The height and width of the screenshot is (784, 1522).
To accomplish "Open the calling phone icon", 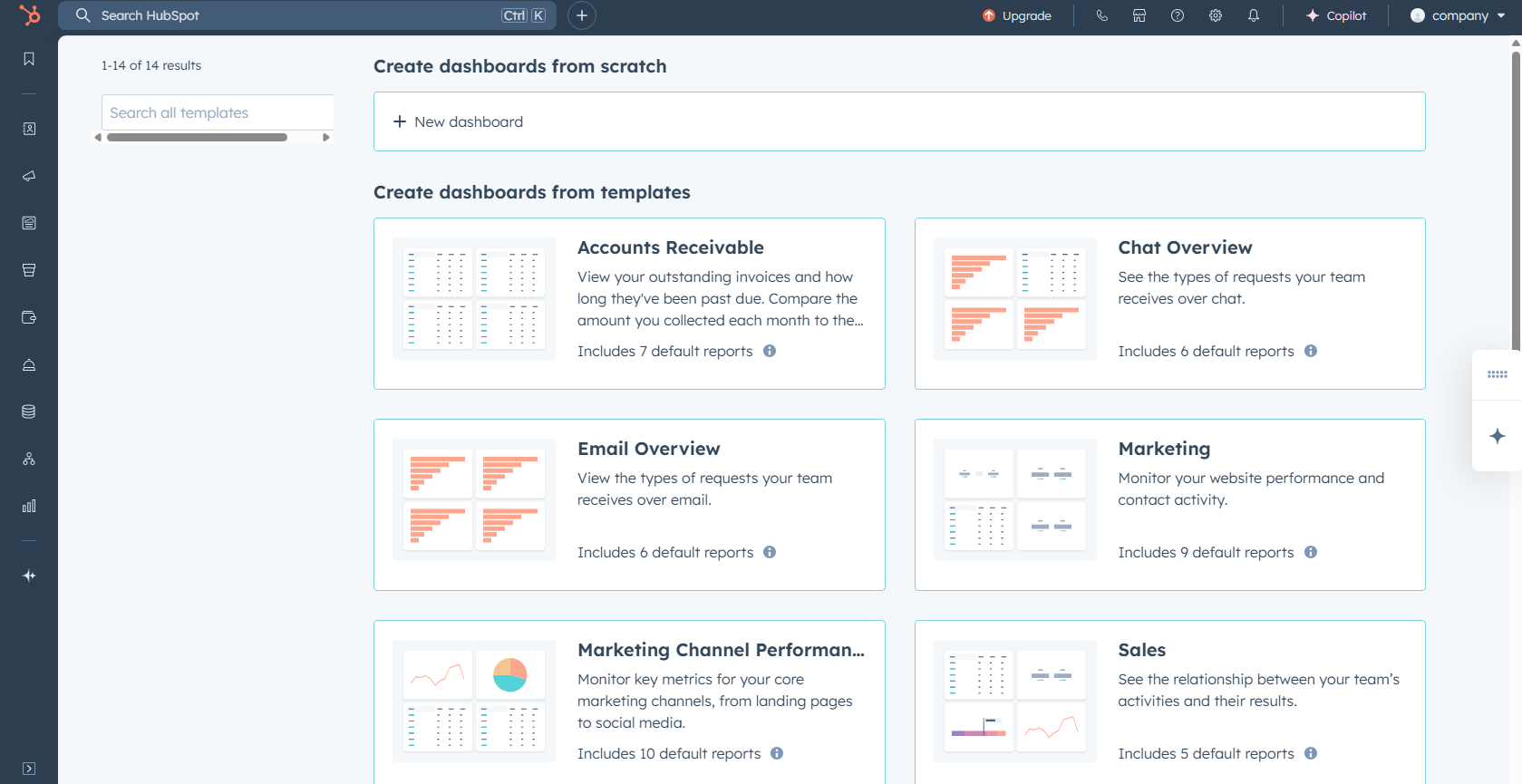I will point(1102,15).
